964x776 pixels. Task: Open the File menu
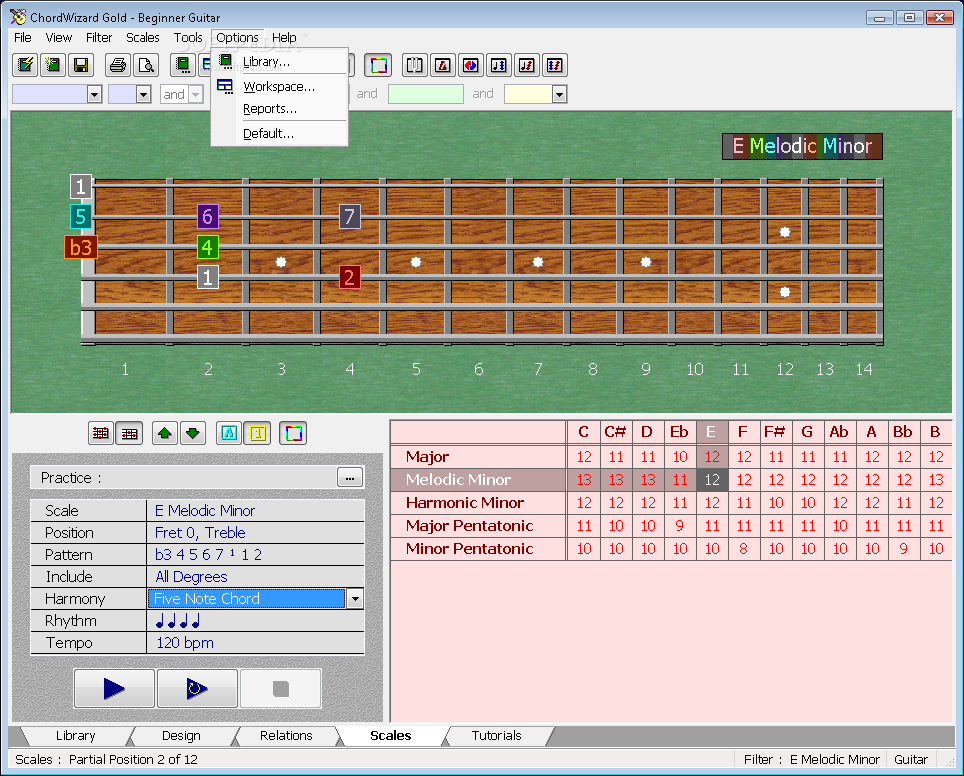(x=23, y=38)
